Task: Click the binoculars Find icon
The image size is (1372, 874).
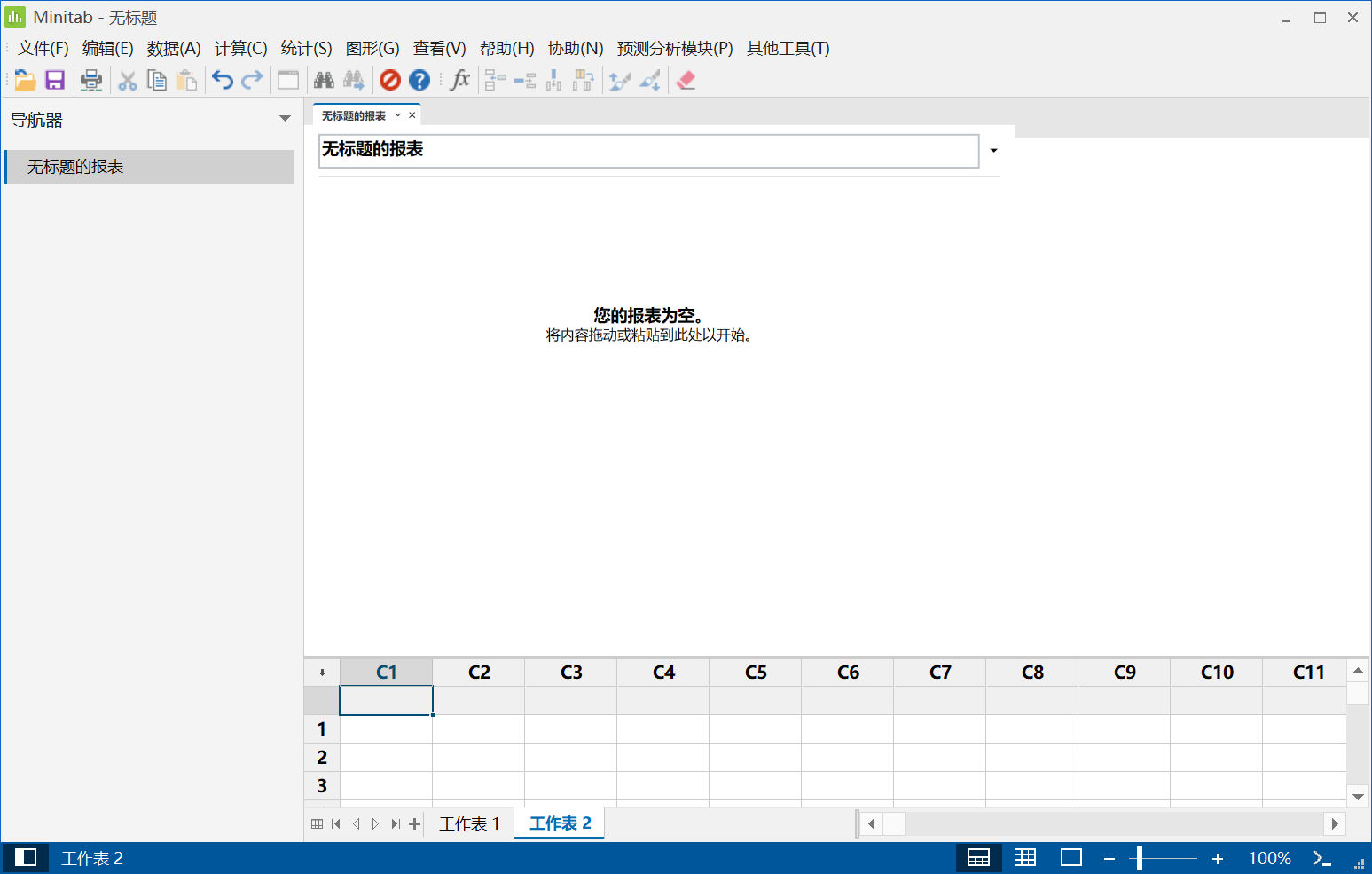Action: [x=324, y=80]
